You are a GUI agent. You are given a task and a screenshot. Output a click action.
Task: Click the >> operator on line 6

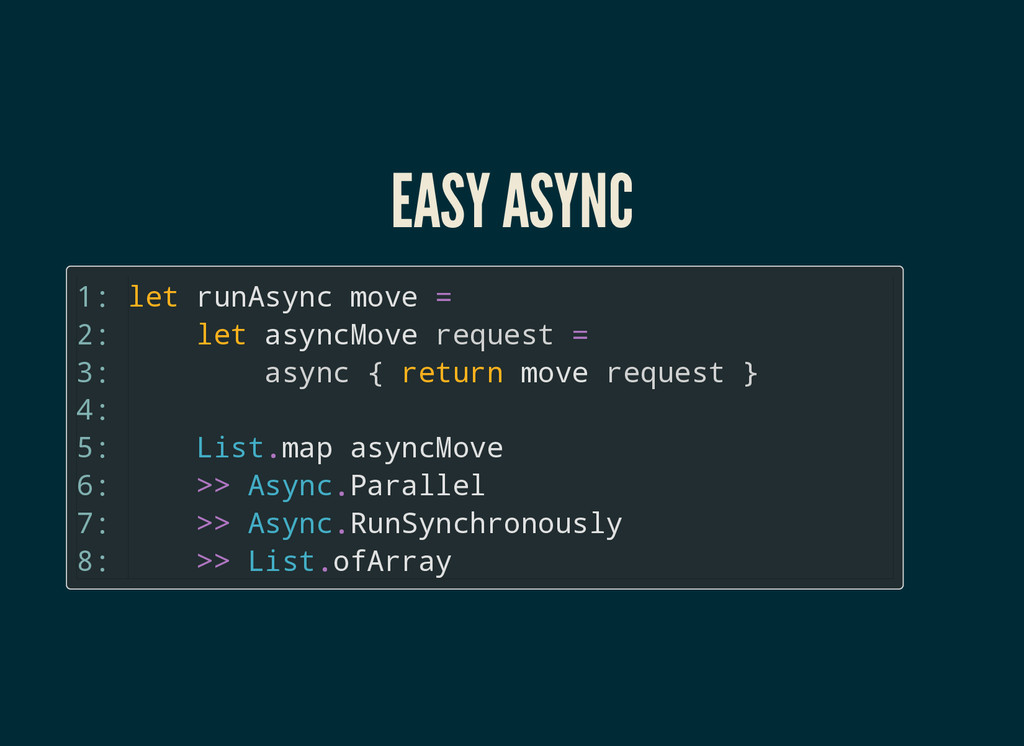214,486
